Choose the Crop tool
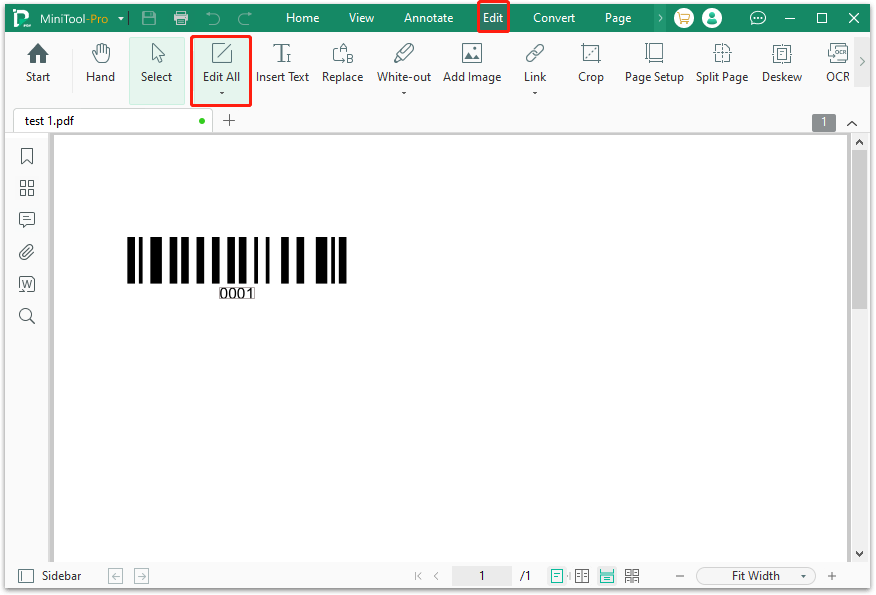 pyautogui.click(x=591, y=64)
